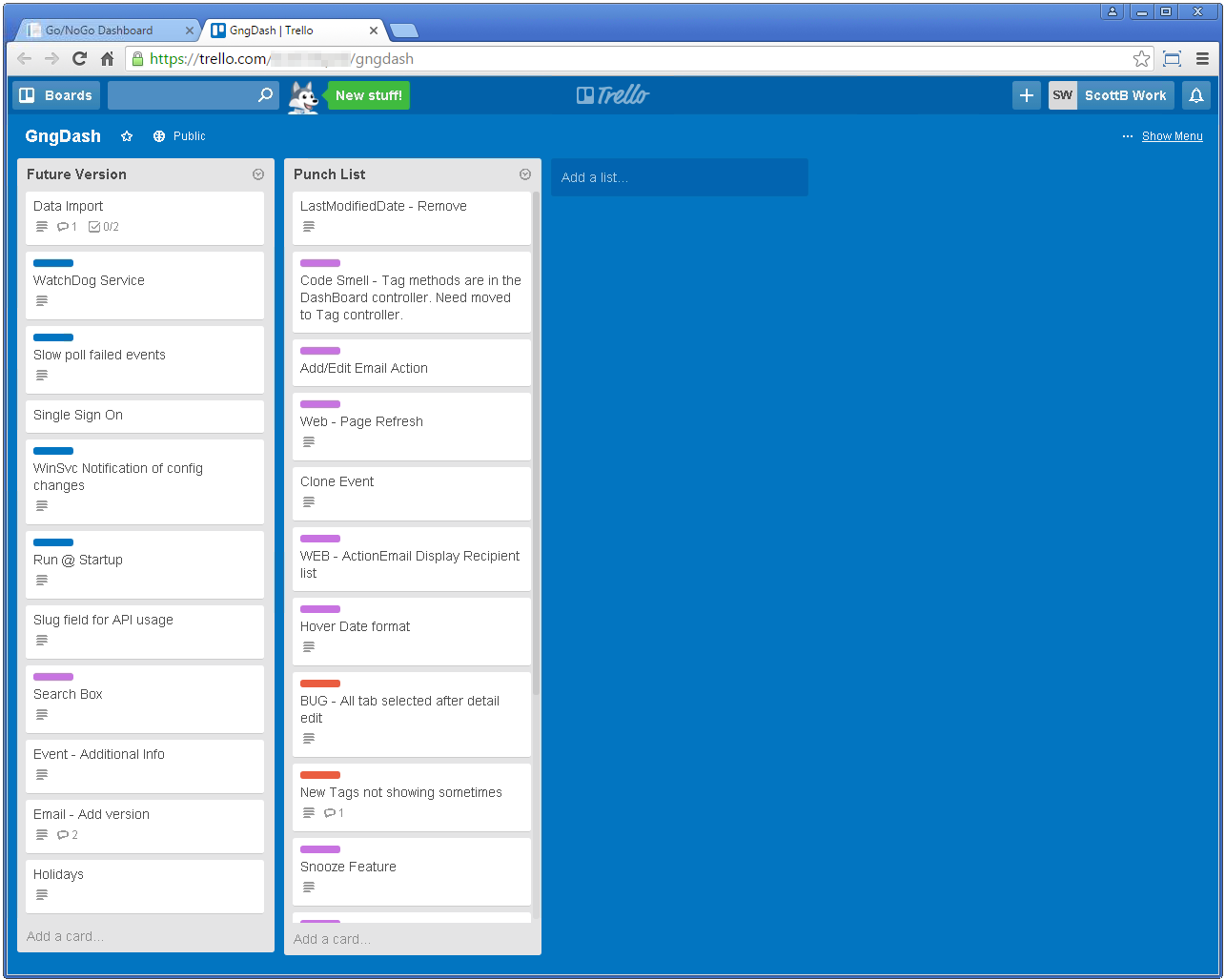Star the GngDash board

coord(127,136)
